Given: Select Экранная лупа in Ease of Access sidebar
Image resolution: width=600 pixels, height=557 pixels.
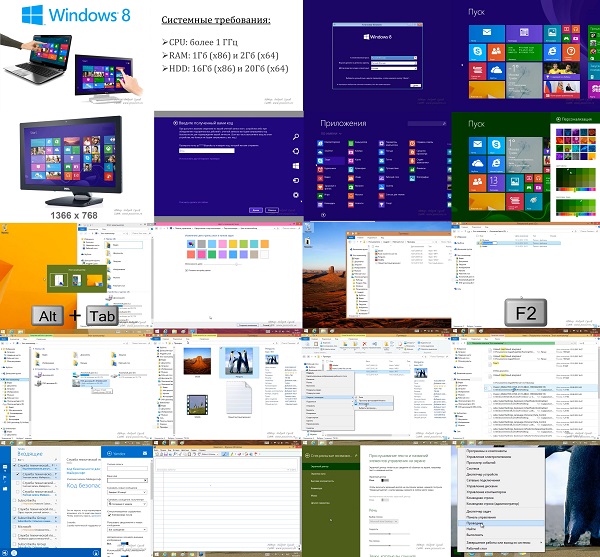Looking at the screenshot, I should [318, 474].
